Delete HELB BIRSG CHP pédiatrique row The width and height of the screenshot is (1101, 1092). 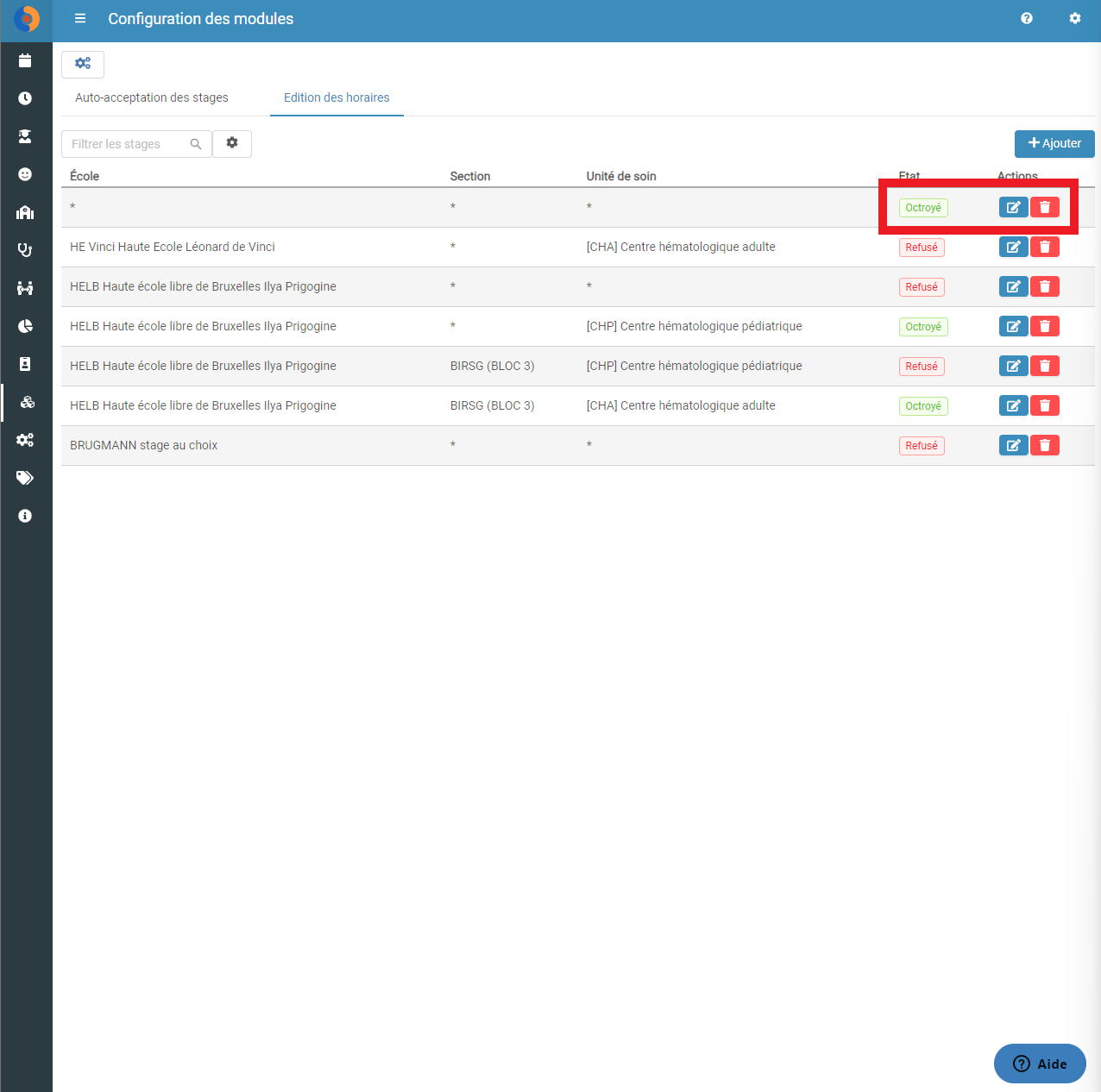click(1045, 366)
